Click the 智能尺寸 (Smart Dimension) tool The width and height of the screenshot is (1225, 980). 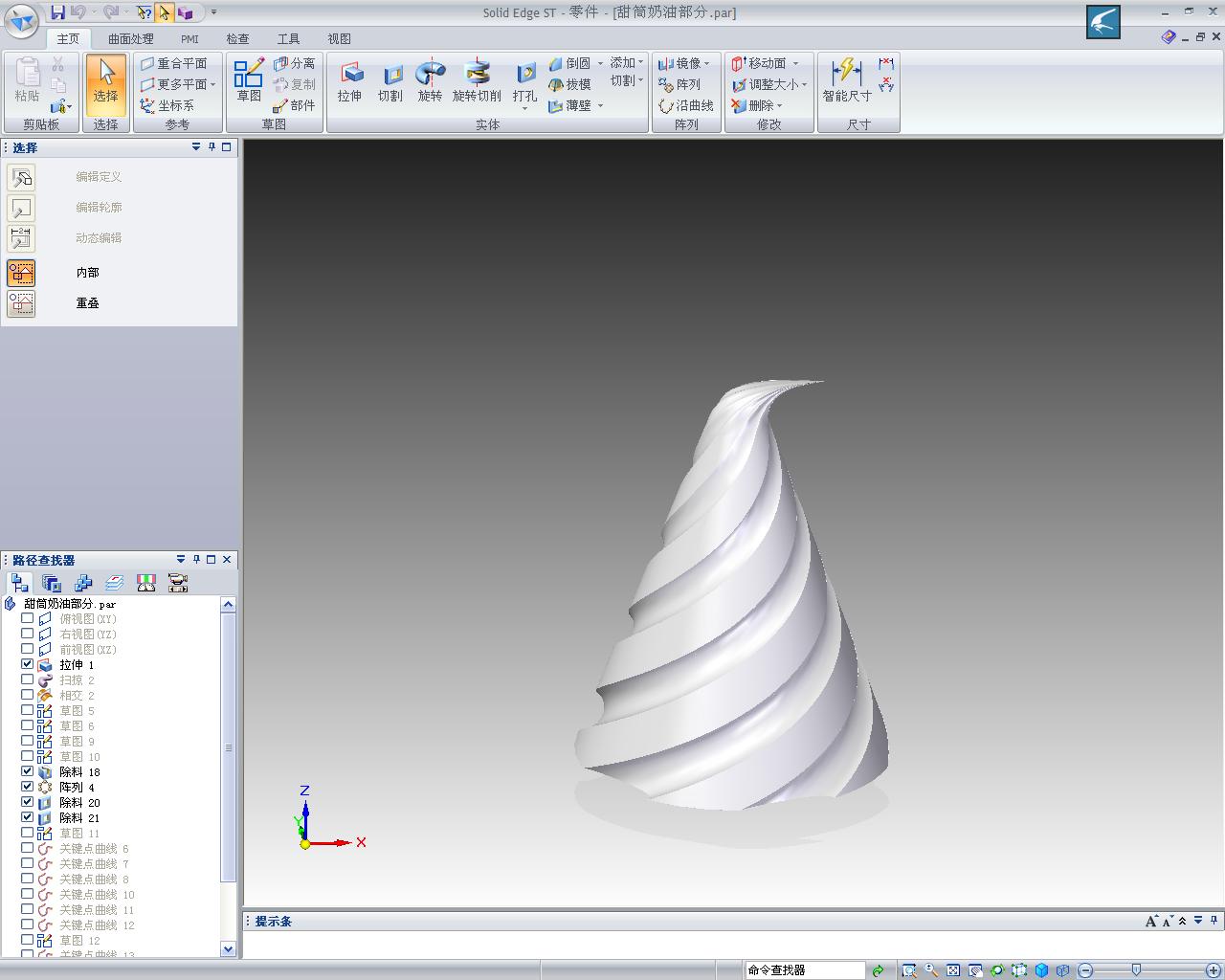pos(847,81)
